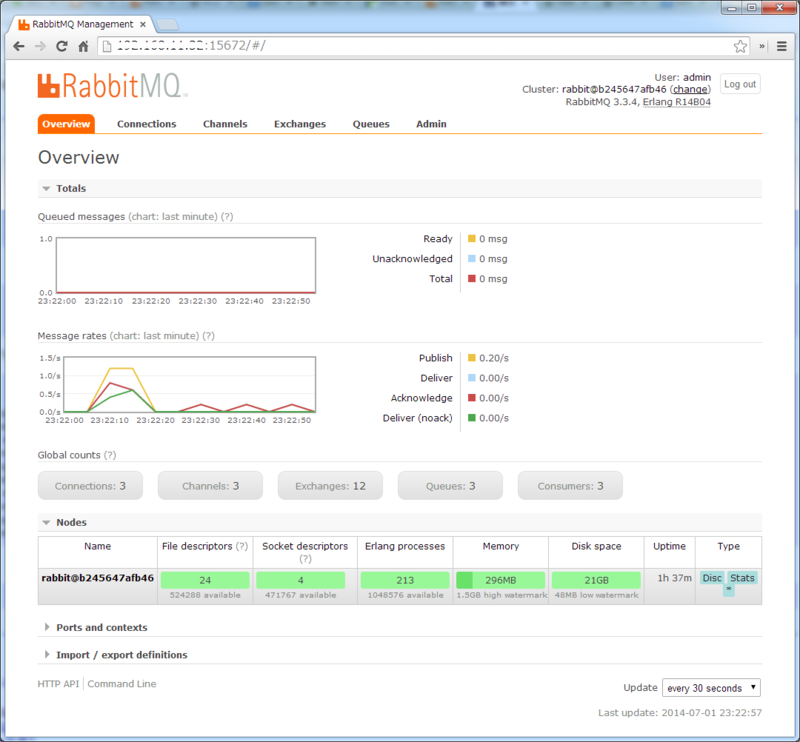The width and height of the screenshot is (800, 742).
Task: Open the HTTP API link
Action: [x=58, y=684]
